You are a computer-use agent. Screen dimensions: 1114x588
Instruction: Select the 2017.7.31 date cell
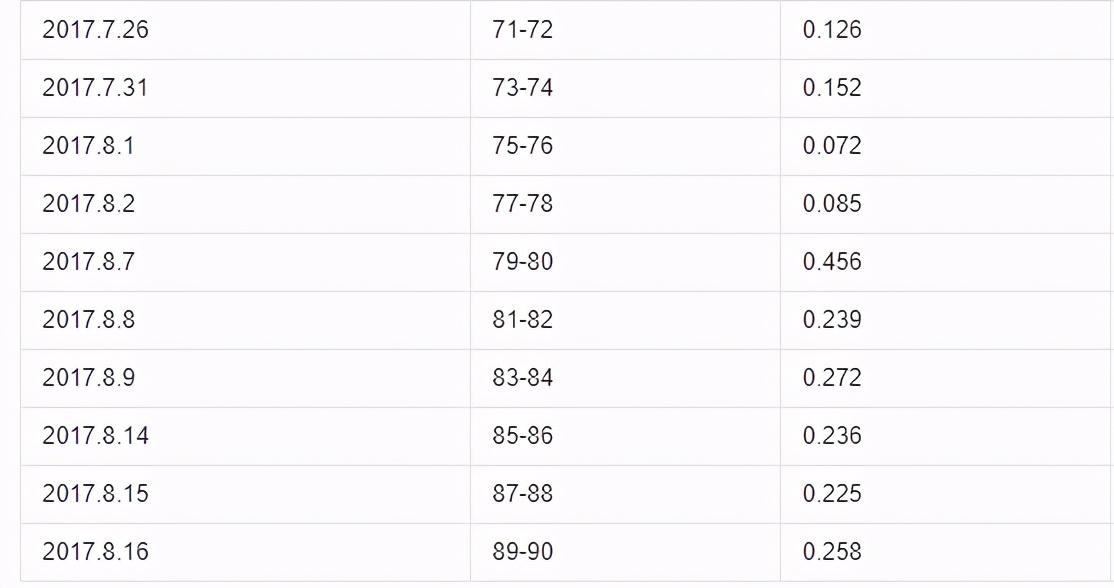[95, 88]
